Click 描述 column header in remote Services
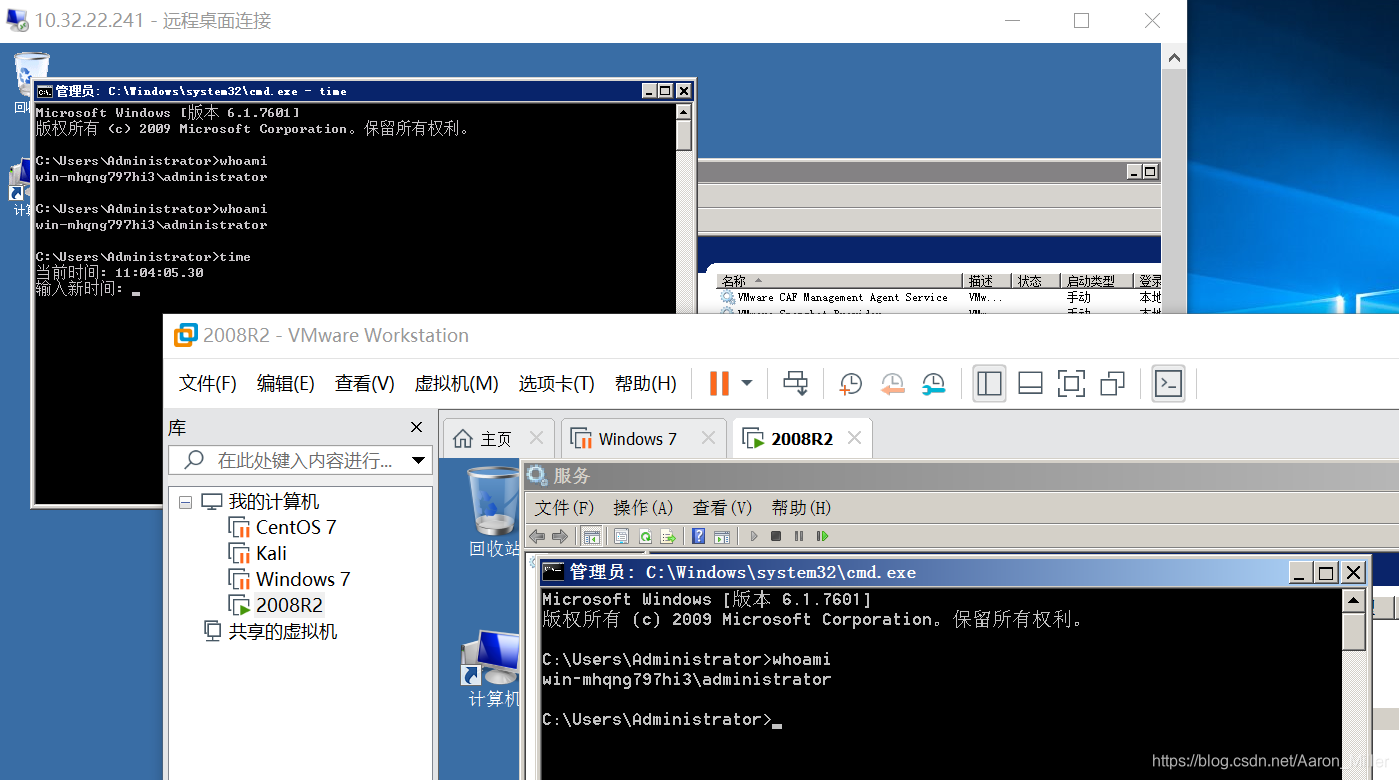 (x=986, y=282)
